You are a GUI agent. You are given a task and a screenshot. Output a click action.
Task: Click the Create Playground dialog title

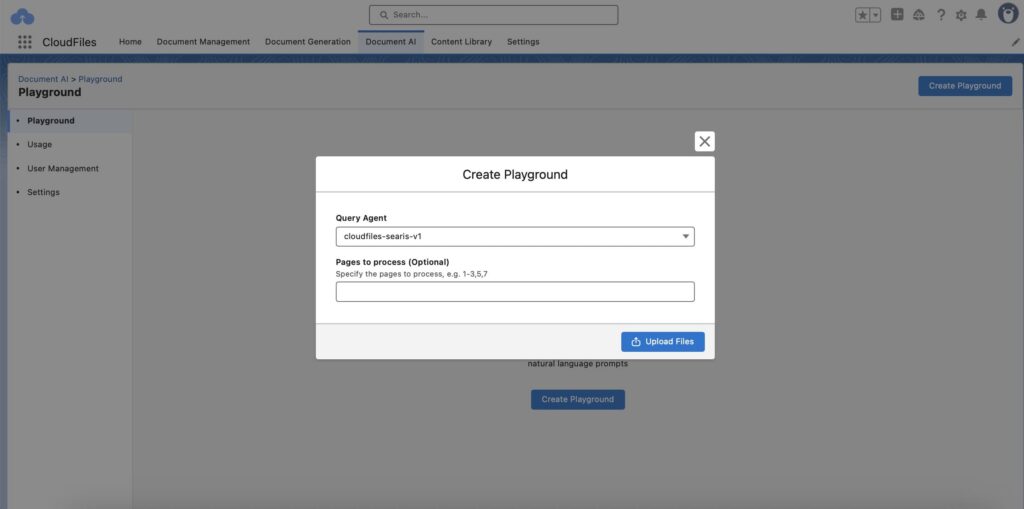(x=515, y=174)
